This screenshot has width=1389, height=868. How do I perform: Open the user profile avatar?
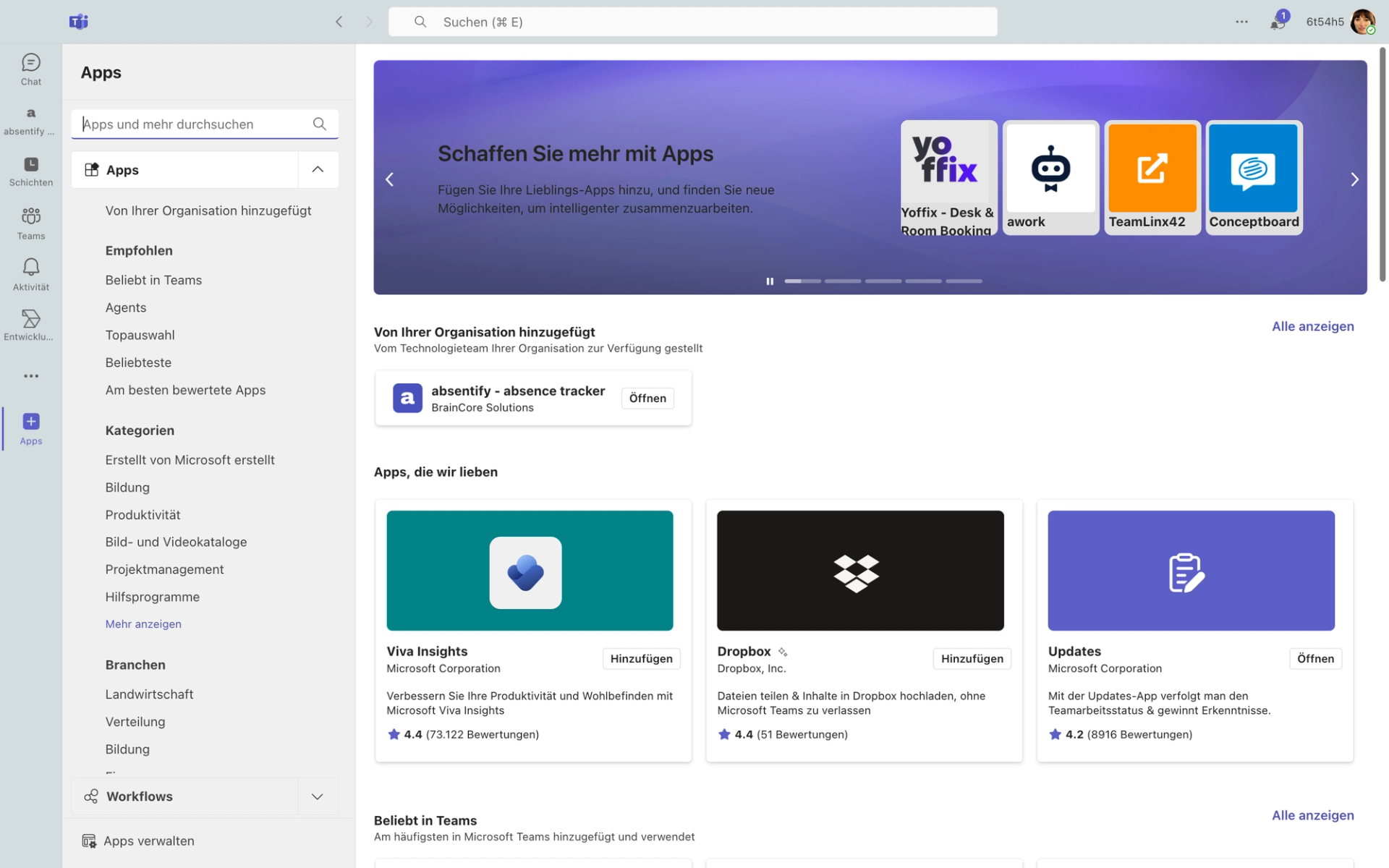tap(1362, 22)
